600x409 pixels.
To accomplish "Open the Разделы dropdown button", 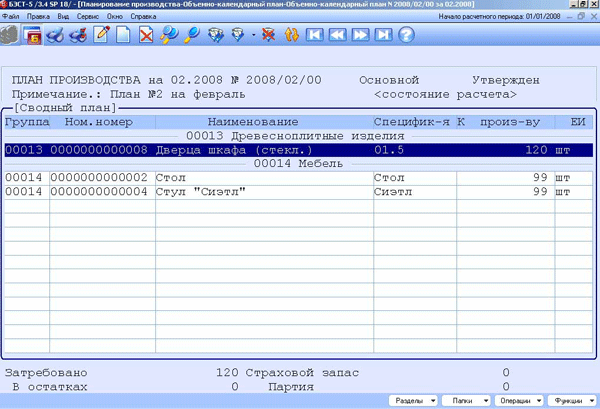I will [413, 401].
